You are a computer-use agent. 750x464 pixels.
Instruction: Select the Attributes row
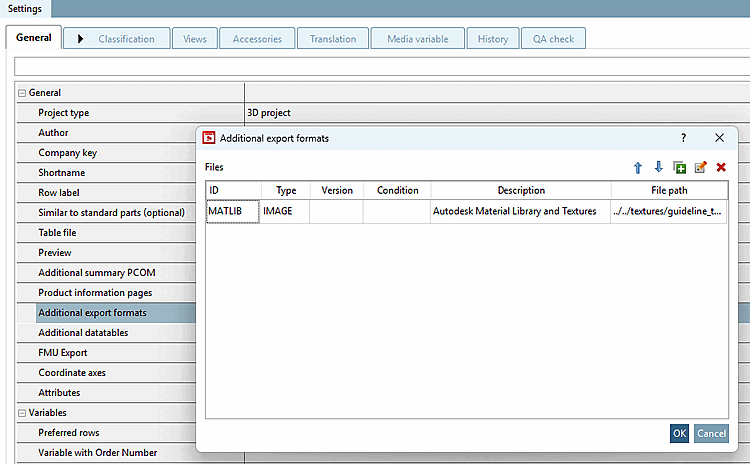(106, 393)
